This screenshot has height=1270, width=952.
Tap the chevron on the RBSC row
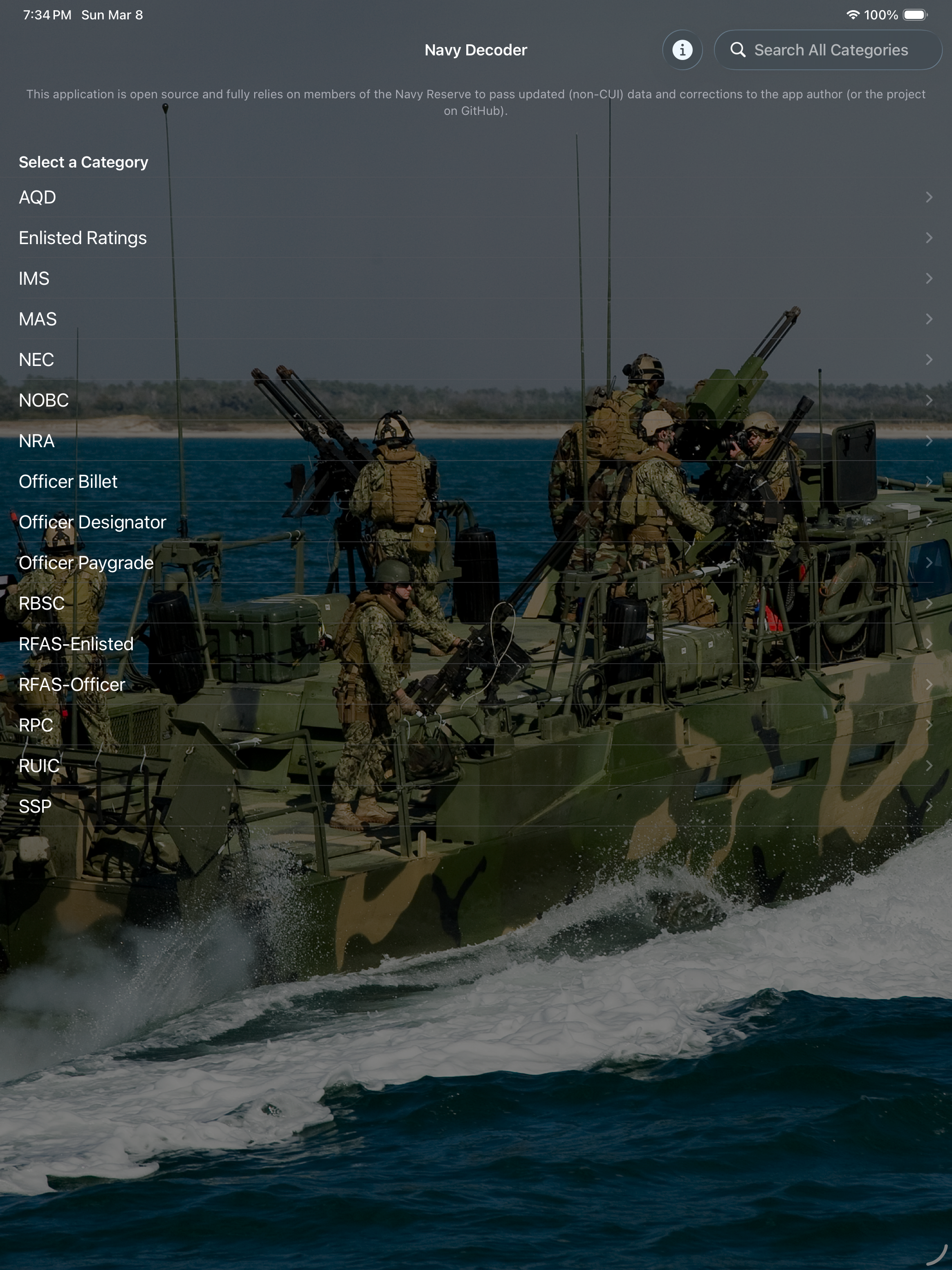929,604
